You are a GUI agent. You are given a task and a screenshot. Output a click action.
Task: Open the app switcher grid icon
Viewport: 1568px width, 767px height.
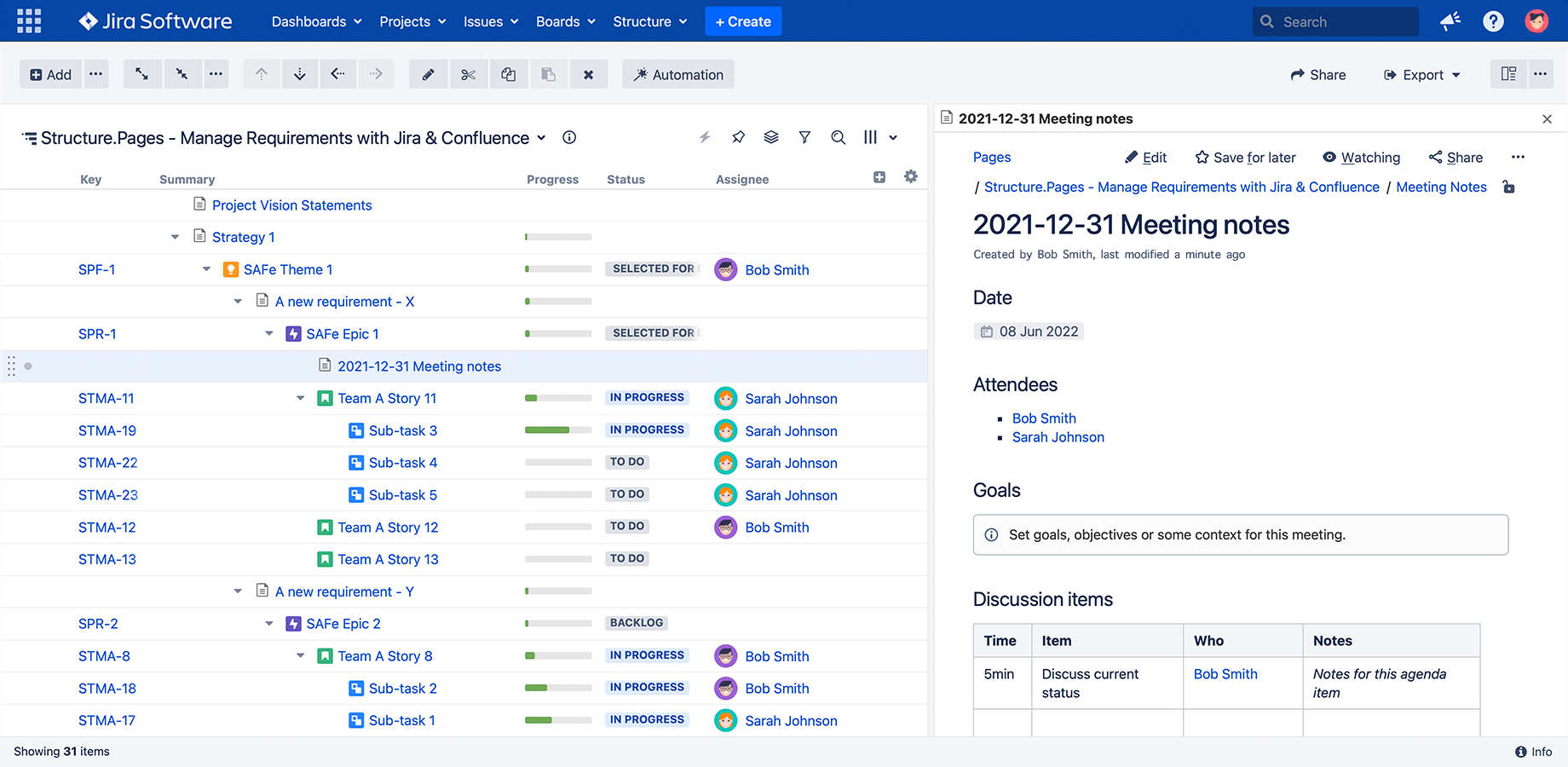29,21
